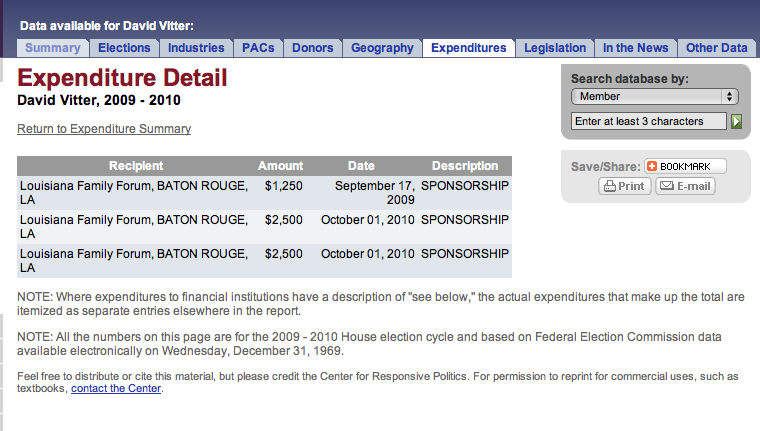
Task: View the Geography tab
Action: [382, 48]
